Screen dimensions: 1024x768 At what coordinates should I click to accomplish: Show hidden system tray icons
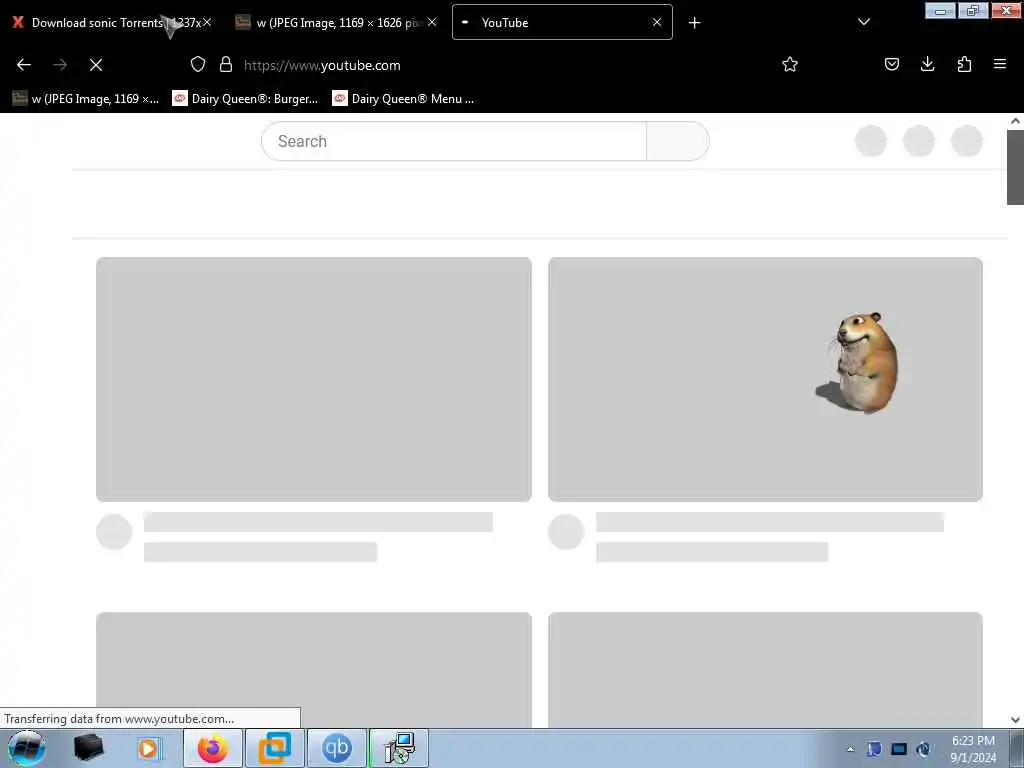[x=850, y=749]
